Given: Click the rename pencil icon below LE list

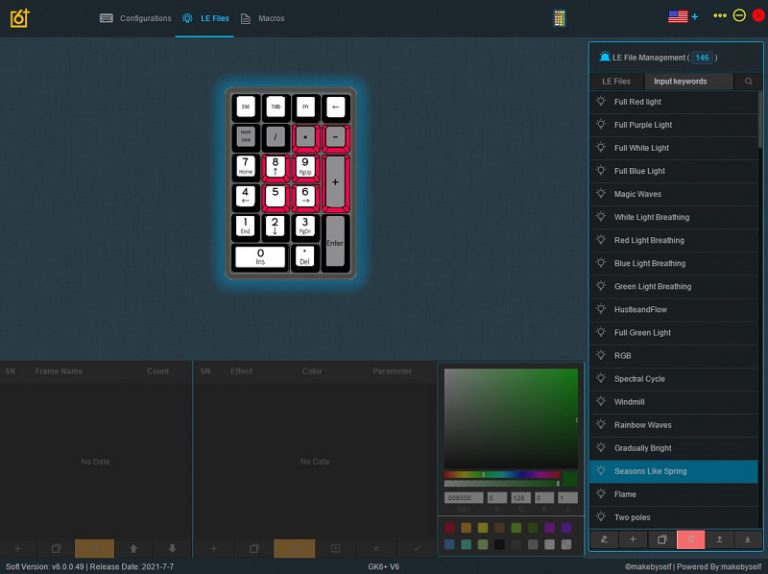Looking at the screenshot, I should coord(604,539).
